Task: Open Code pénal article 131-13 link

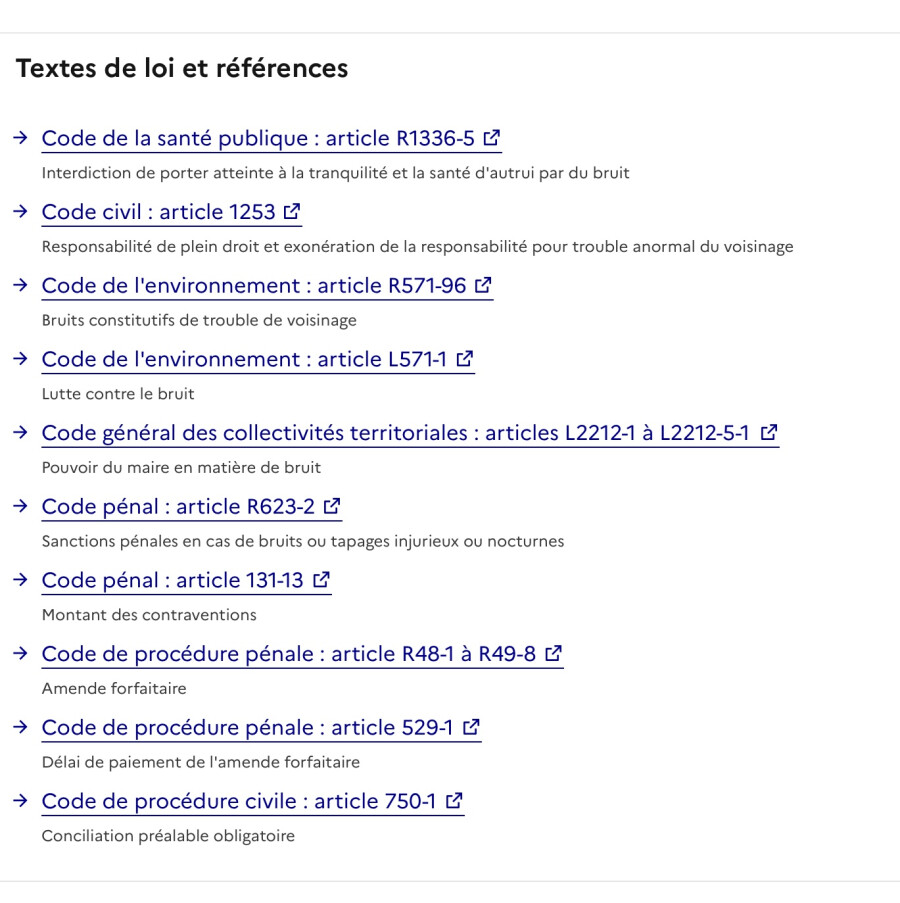Action: pyautogui.click(x=187, y=581)
